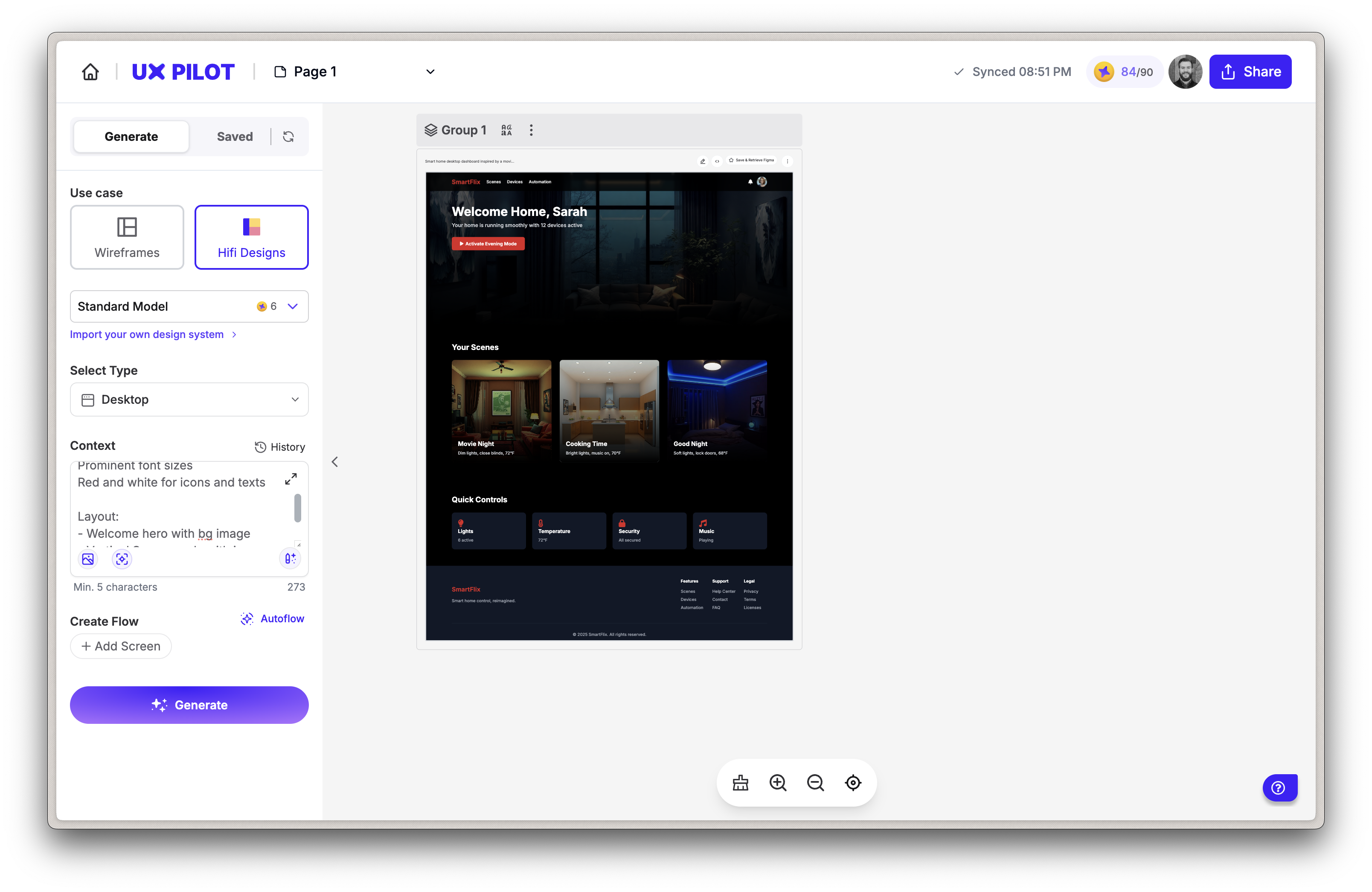
Task: Click the zoom out magnifier icon
Action: tap(815, 782)
